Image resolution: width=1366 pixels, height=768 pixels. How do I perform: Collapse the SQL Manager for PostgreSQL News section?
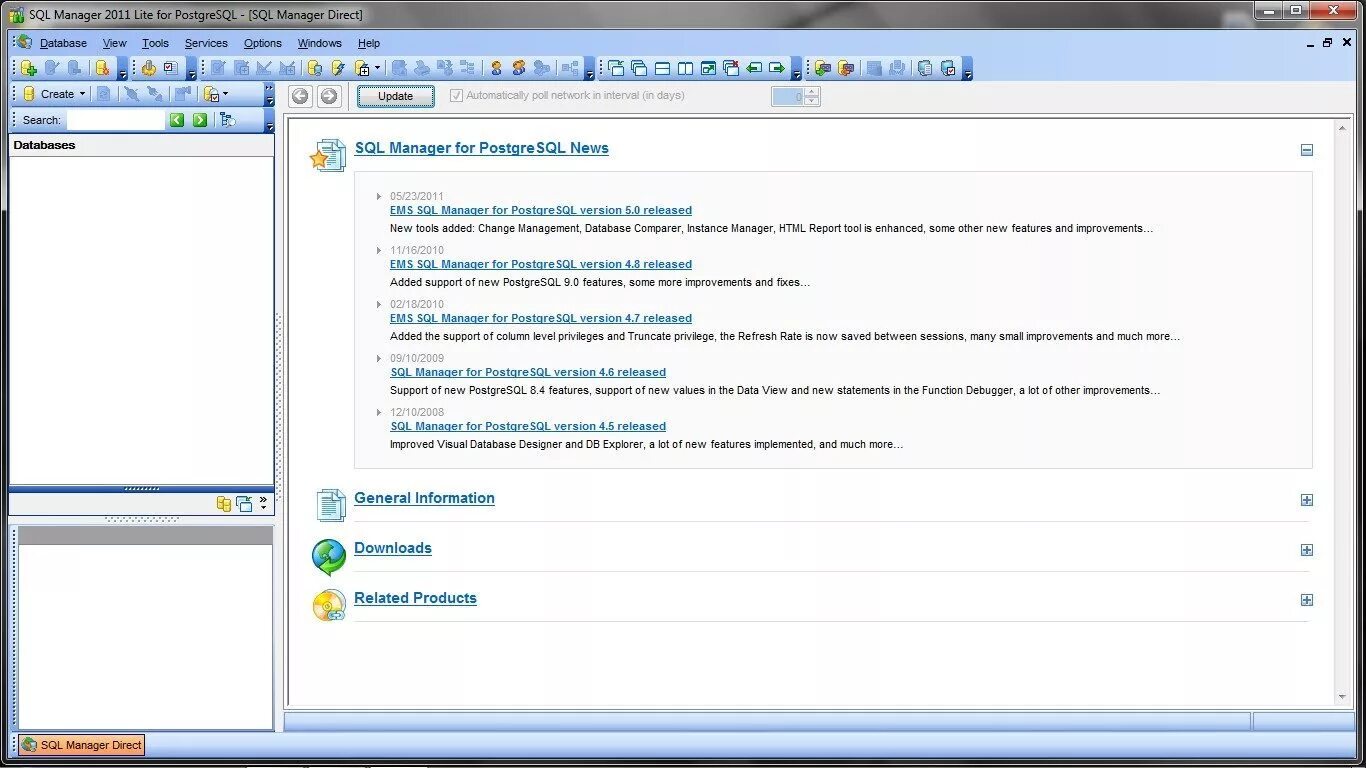[x=1306, y=150]
